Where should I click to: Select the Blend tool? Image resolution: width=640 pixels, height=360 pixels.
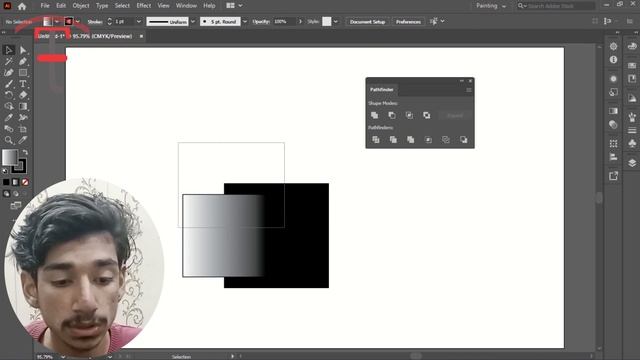9,129
